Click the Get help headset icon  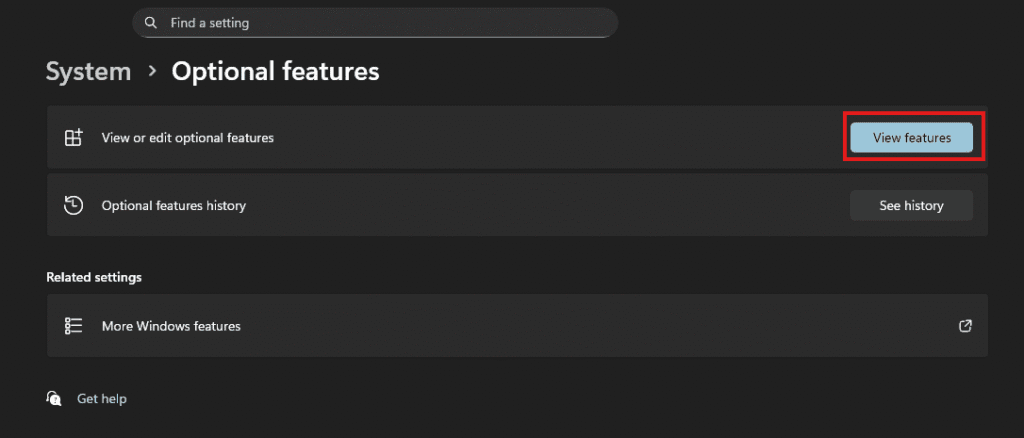(54, 399)
